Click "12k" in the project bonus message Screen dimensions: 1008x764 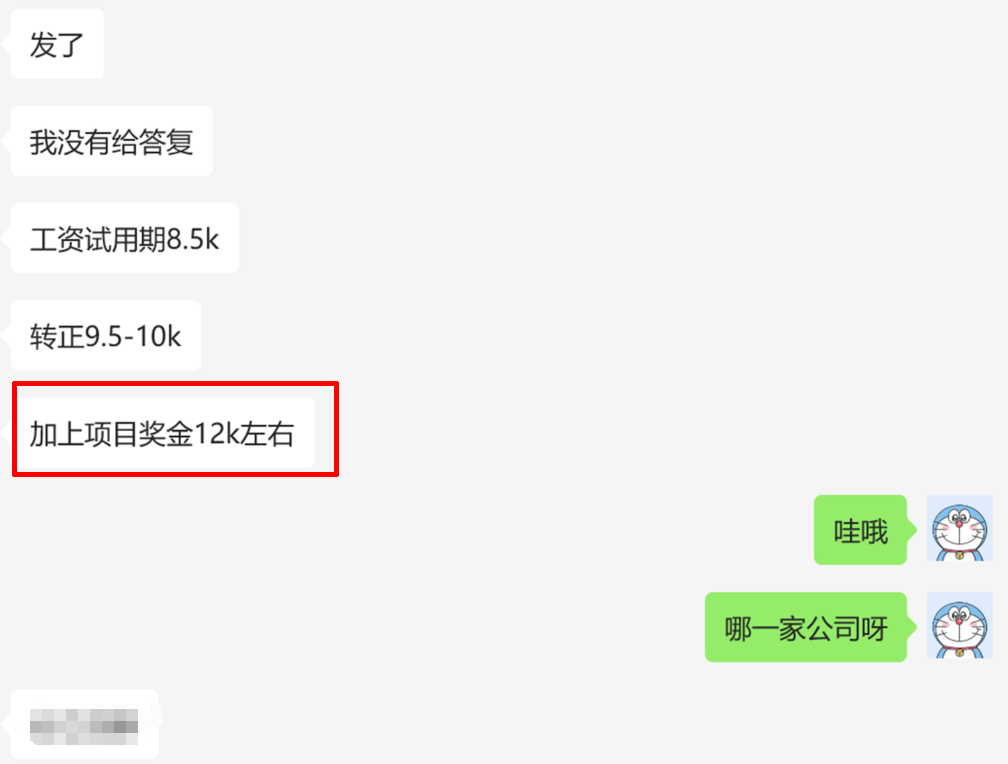pos(216,435)
